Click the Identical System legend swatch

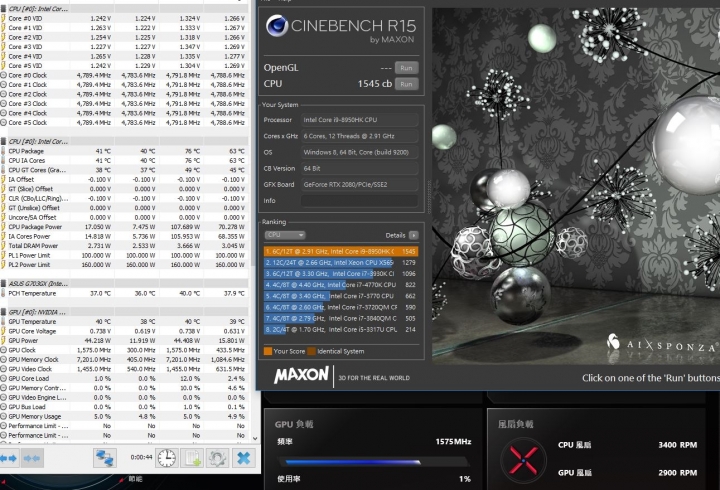311,351
